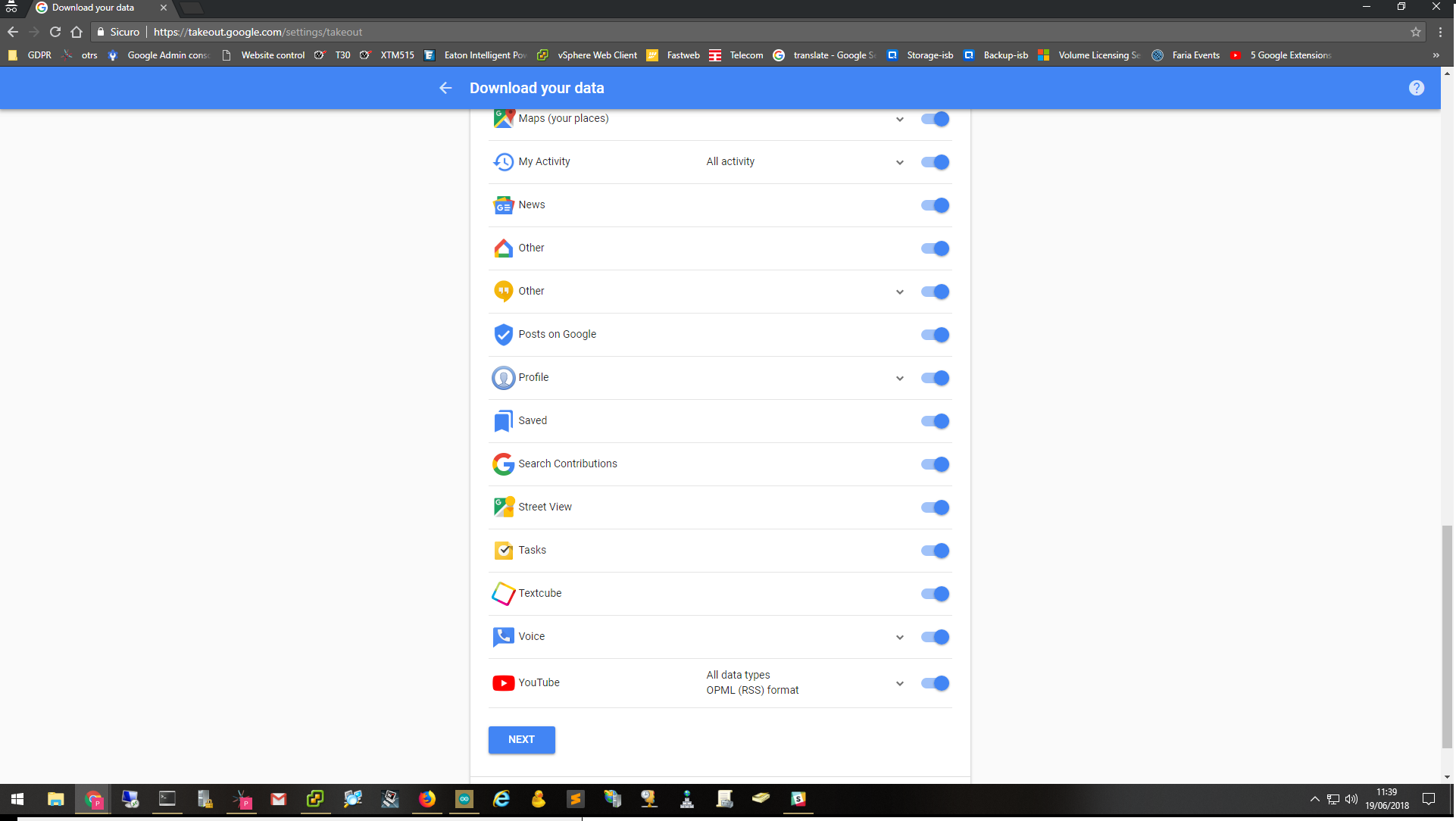Expand the Voice options chevron
Viewport: 1456px width, 821px height.
(899, 637)
